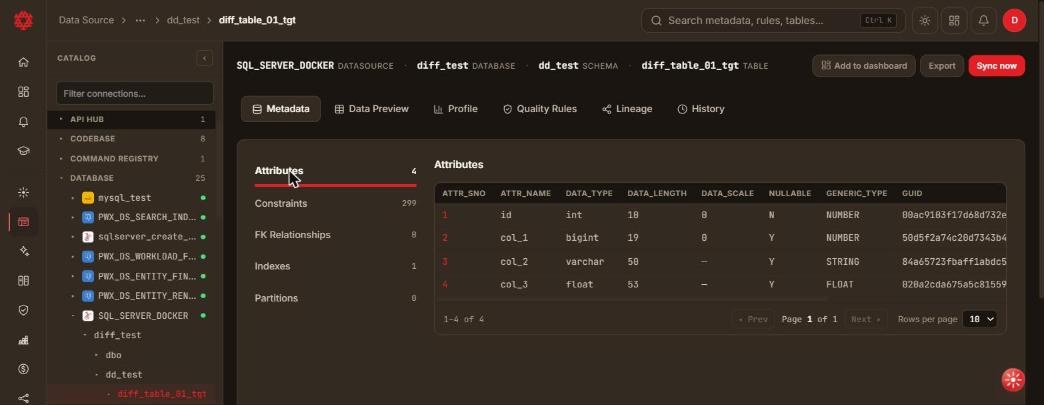Go to dd_test breadcrumb link

[x=183, y=21]
